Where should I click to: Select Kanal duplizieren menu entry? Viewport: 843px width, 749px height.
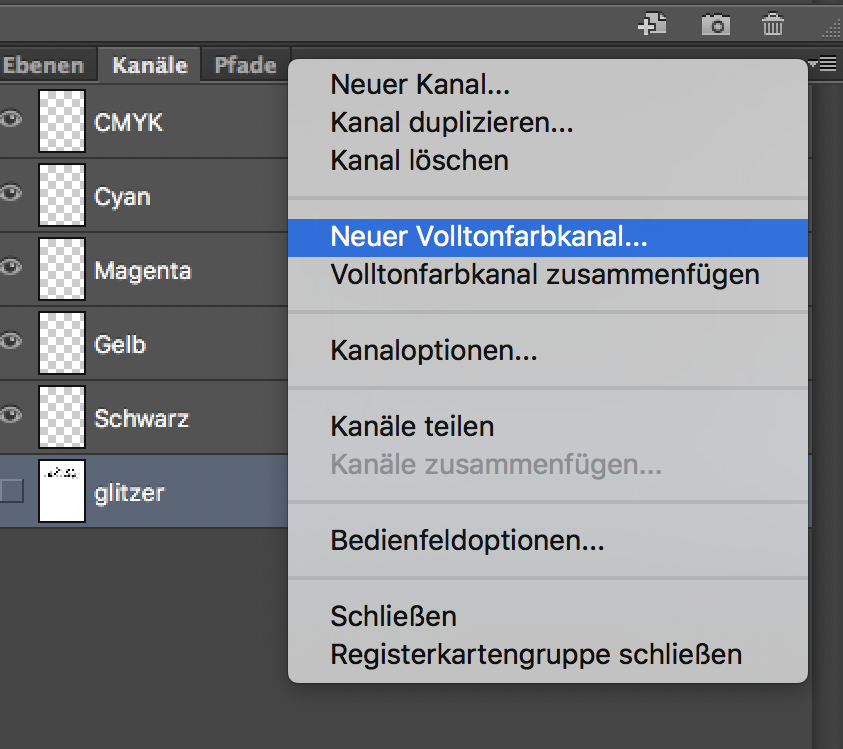[451, 123]
